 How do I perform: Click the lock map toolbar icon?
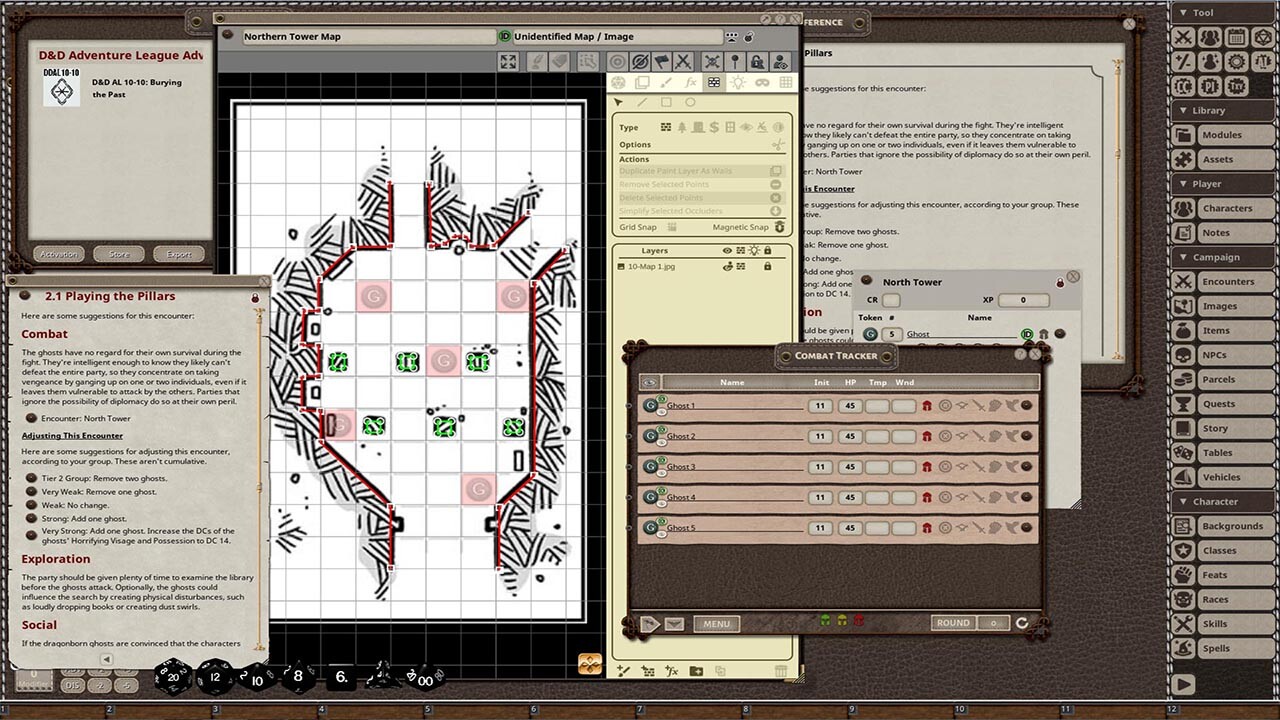[758, 62]
